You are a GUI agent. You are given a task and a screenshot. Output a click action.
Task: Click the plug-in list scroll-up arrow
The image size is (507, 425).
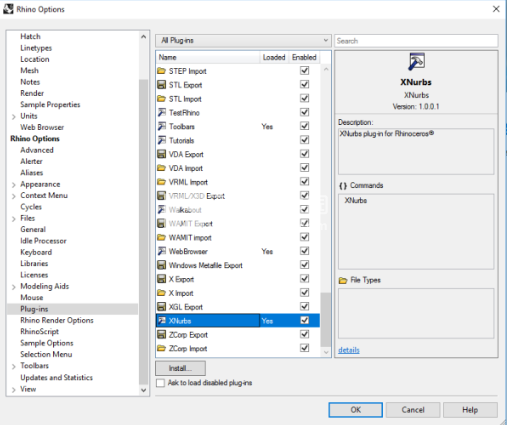coord(326,70)
